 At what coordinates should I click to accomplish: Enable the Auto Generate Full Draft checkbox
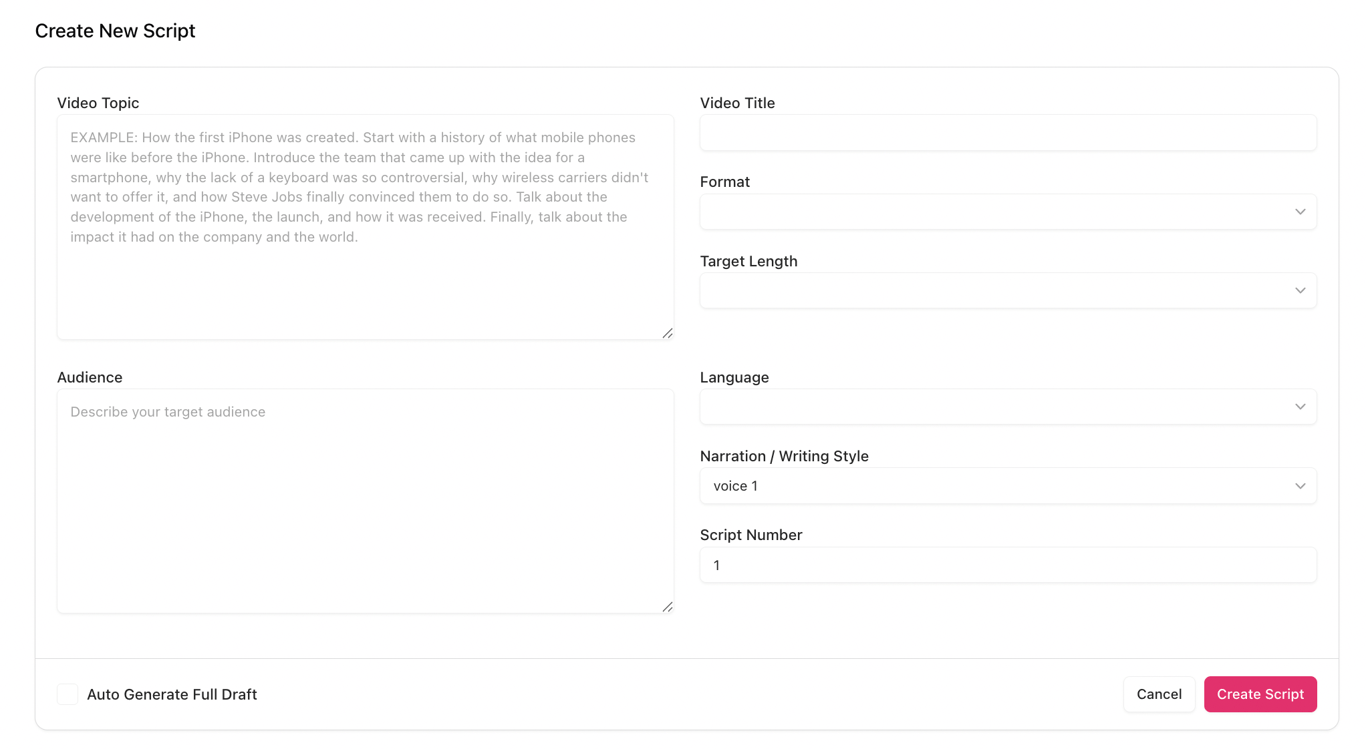[68, 694]
